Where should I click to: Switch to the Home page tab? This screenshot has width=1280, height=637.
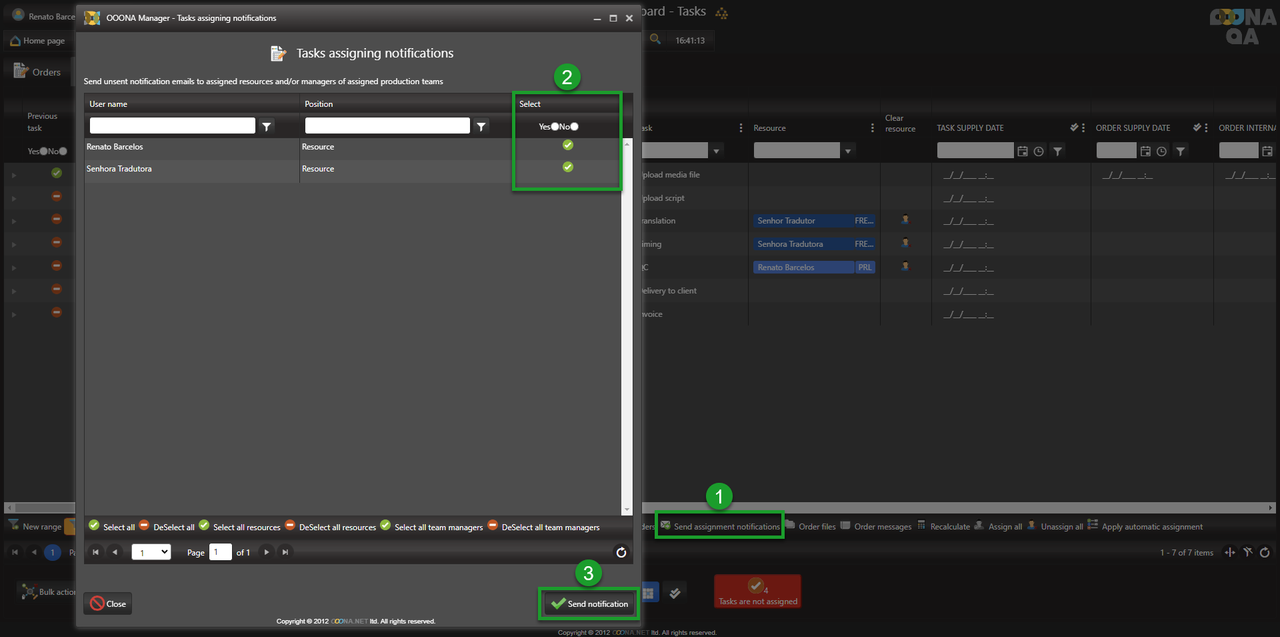38,41
